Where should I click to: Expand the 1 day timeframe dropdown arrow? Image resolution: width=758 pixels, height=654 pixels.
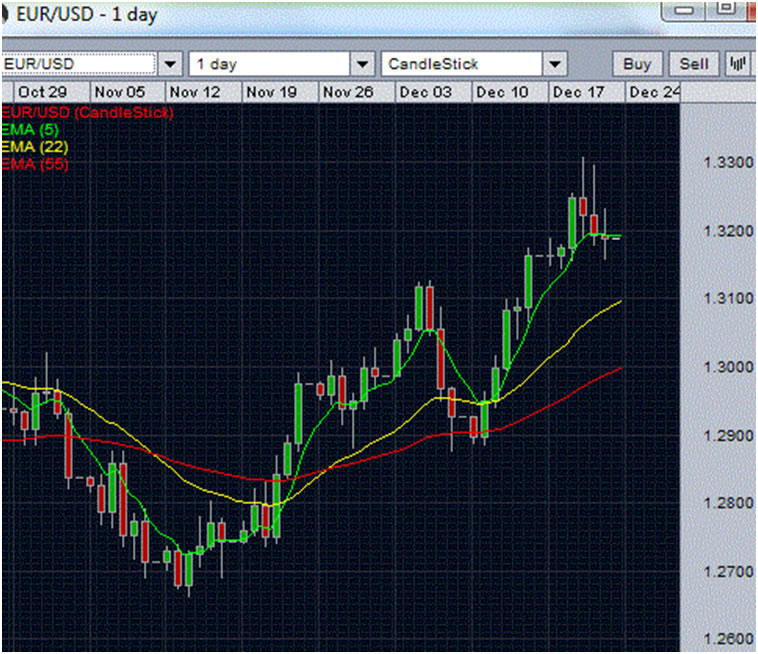click(x=363, y=64)
